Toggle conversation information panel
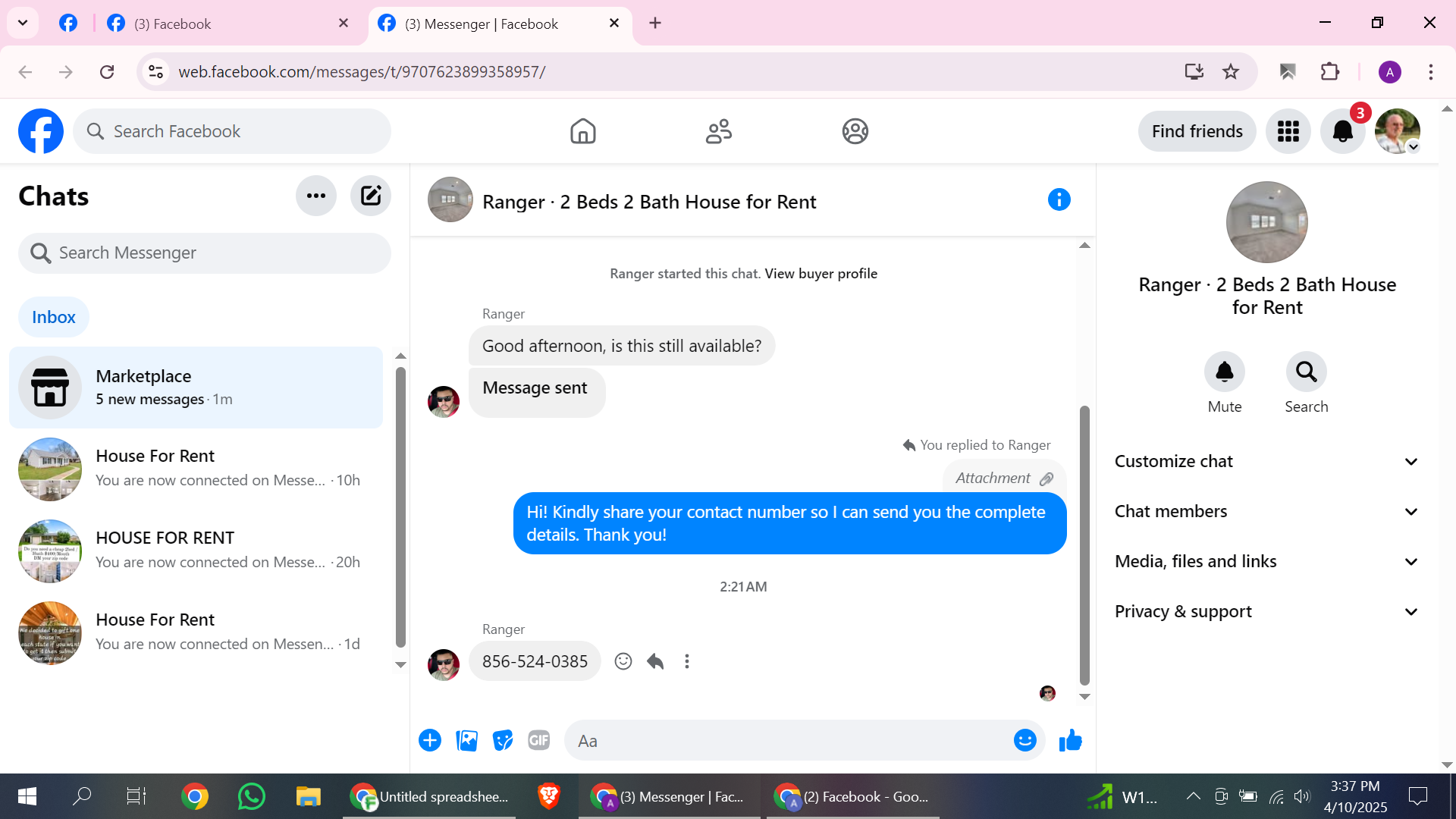This screenshot has height=819, width=1456. click(1059, 200)
